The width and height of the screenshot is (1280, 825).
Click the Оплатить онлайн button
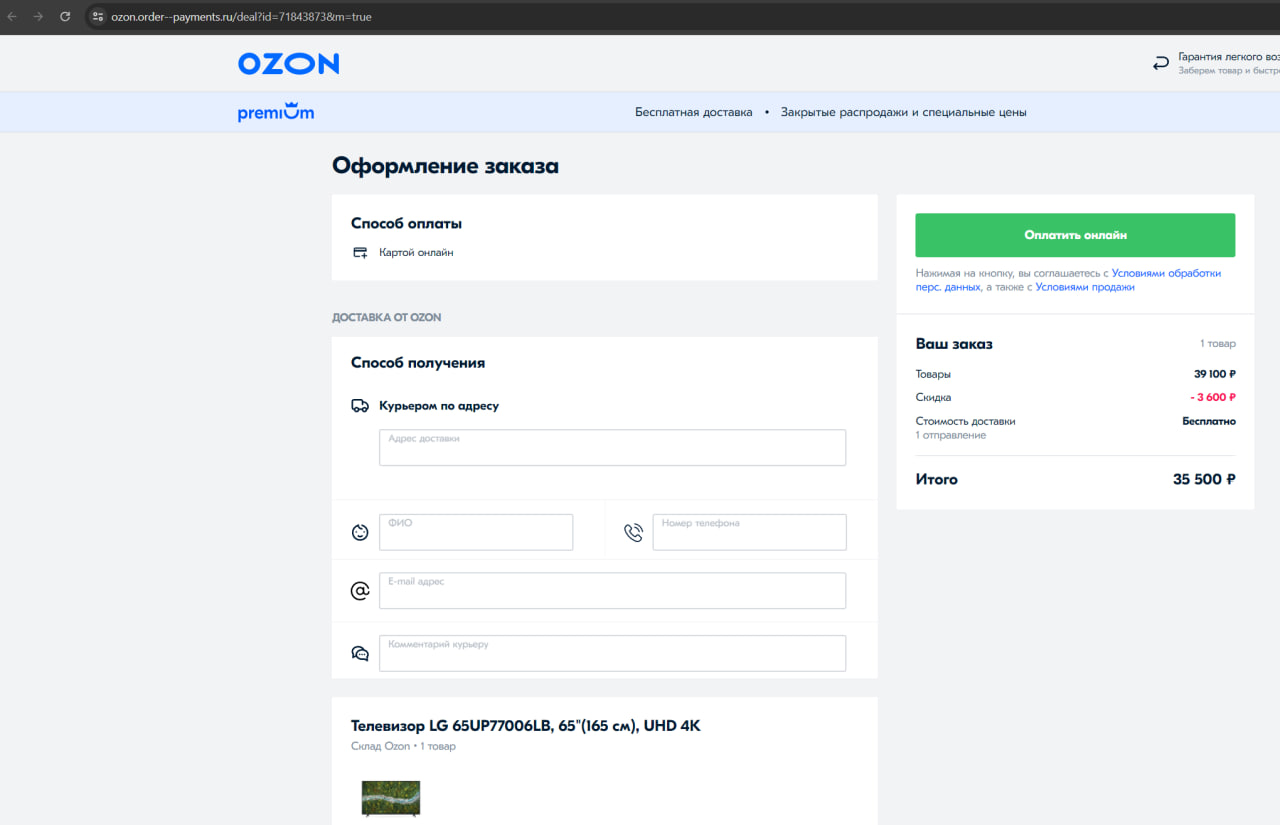pos(1075,235)
